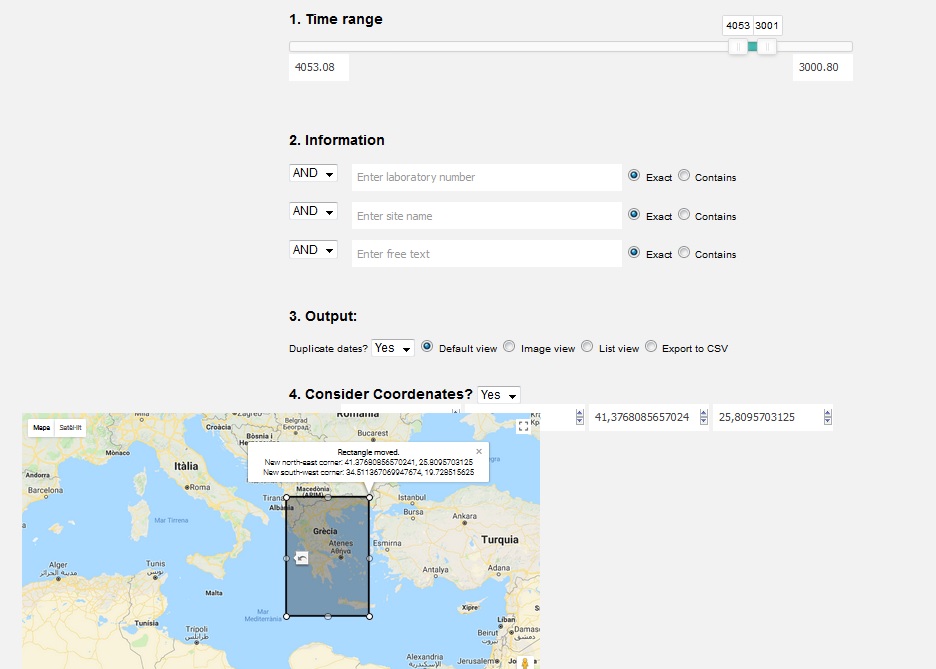Click the 3000.80 time range end field
Viewport: 936px width, 669px height.
pos(823,67)
